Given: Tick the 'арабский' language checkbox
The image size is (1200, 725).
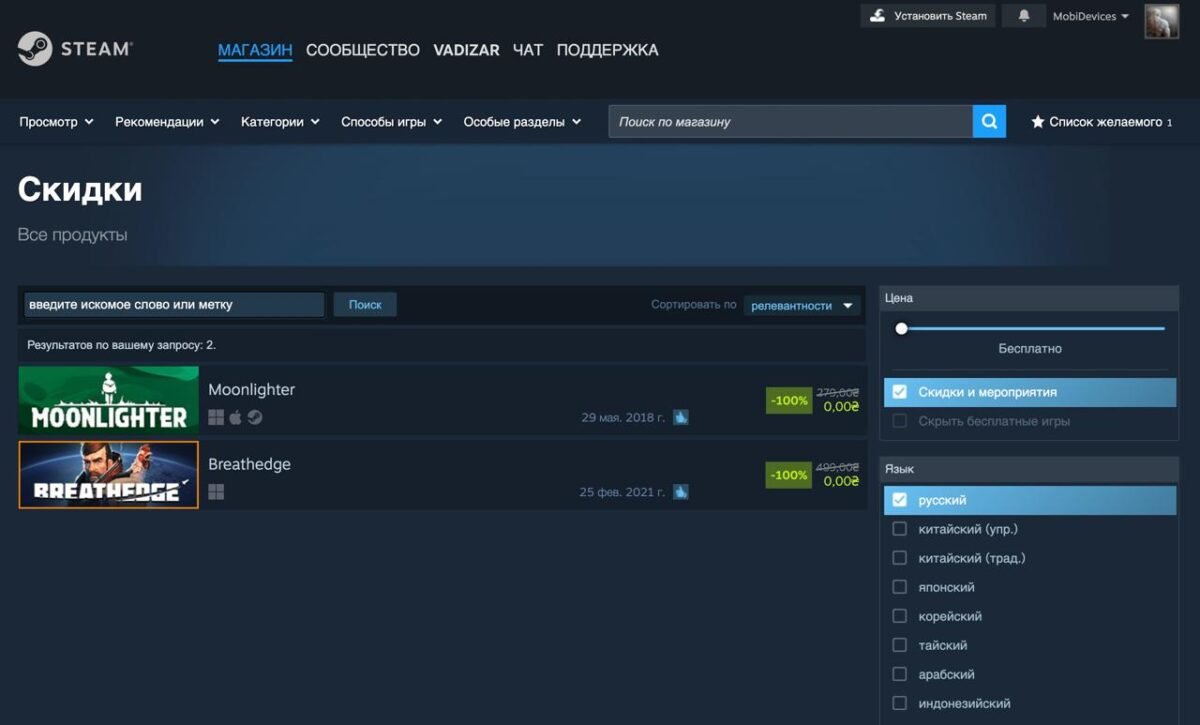Looking at the screenshot, I should tap(899, 674).
